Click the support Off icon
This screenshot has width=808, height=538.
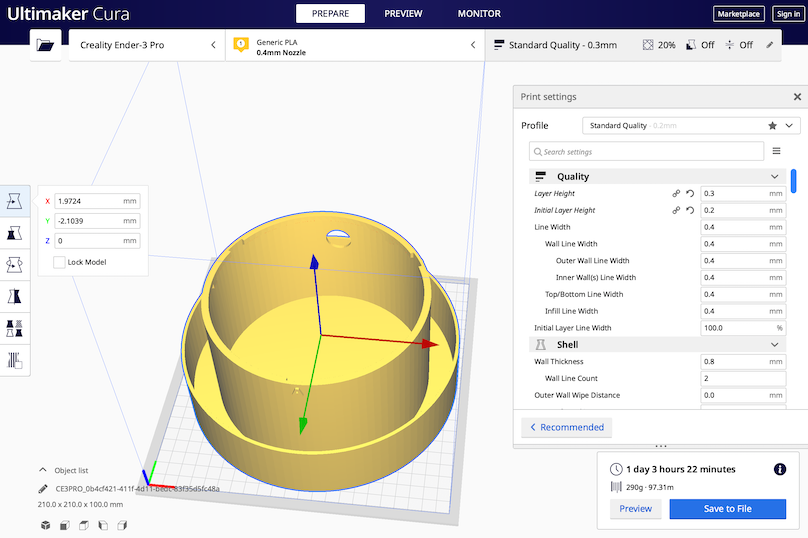pos(691,45)
